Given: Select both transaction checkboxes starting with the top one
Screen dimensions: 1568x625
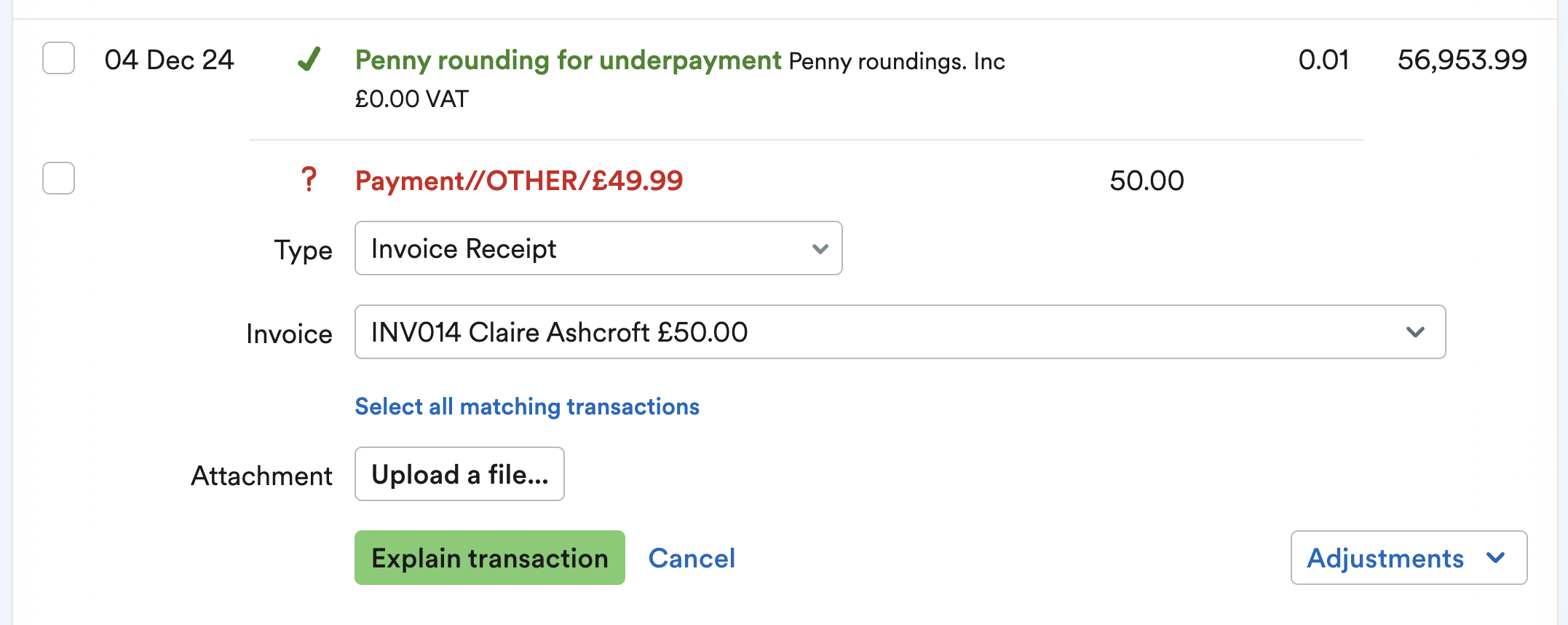Looking at the screenshot, I should coord(58,59).
